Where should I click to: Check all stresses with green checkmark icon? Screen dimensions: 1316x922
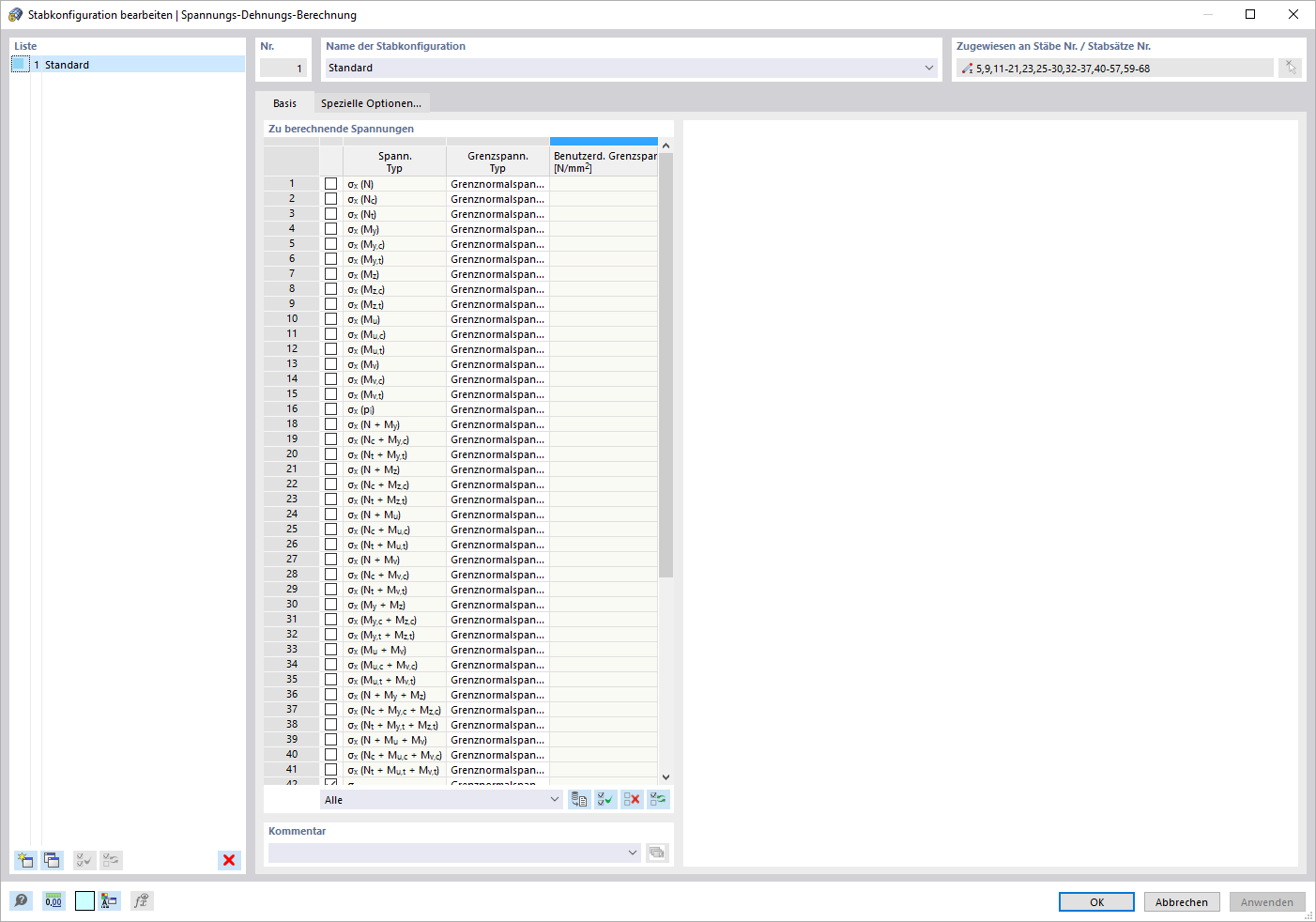click(x=605, y=800)
